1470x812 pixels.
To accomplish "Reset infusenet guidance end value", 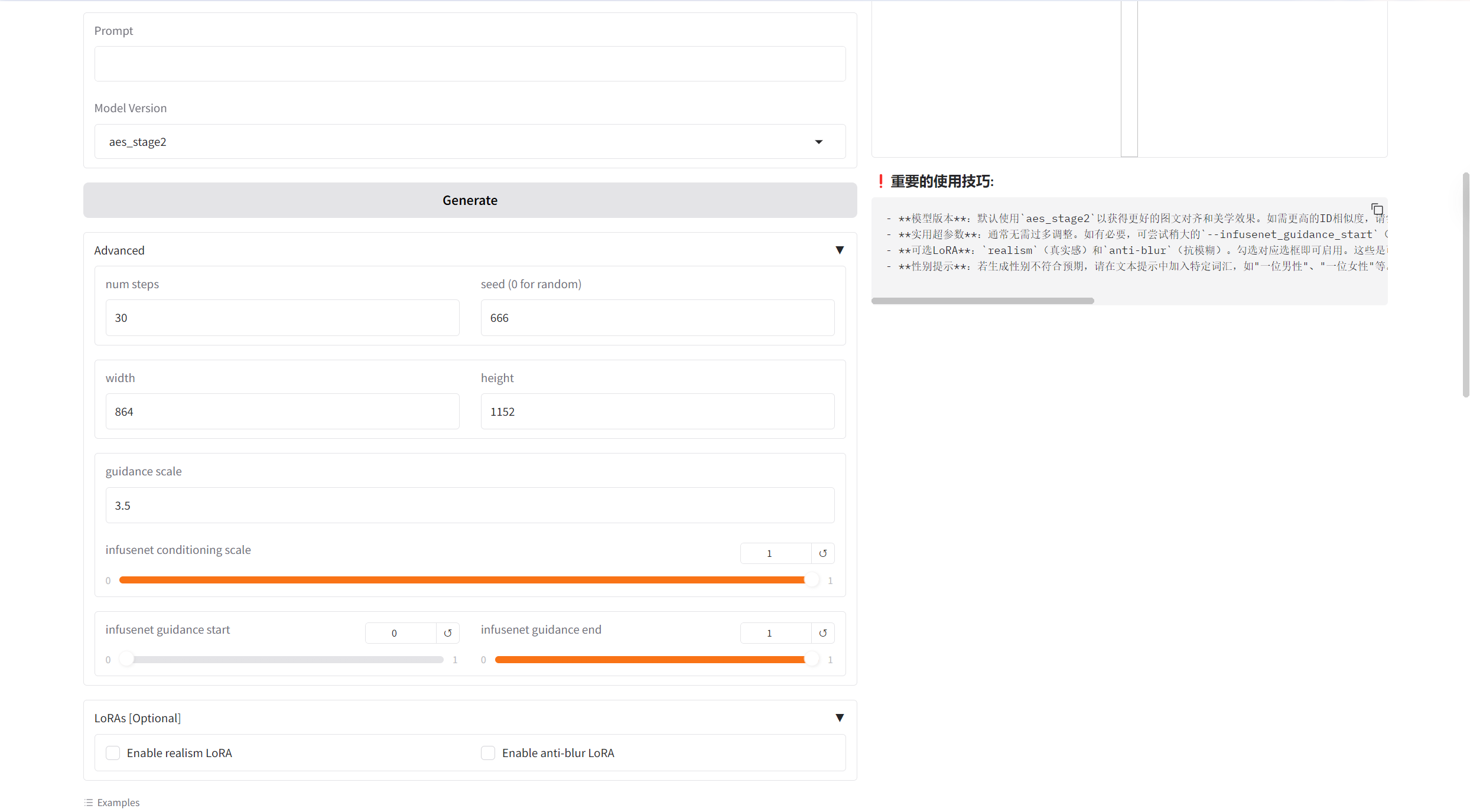I will click(x=822, y=633).
